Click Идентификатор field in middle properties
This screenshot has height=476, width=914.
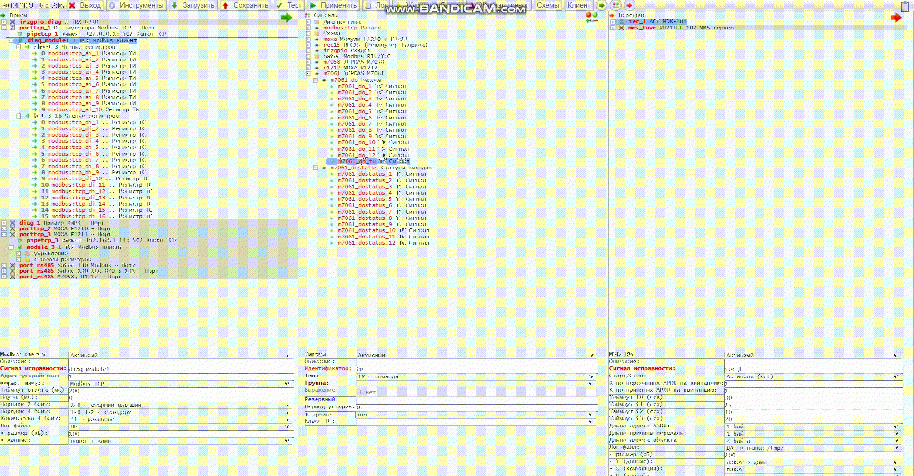[x=476, y=369]
